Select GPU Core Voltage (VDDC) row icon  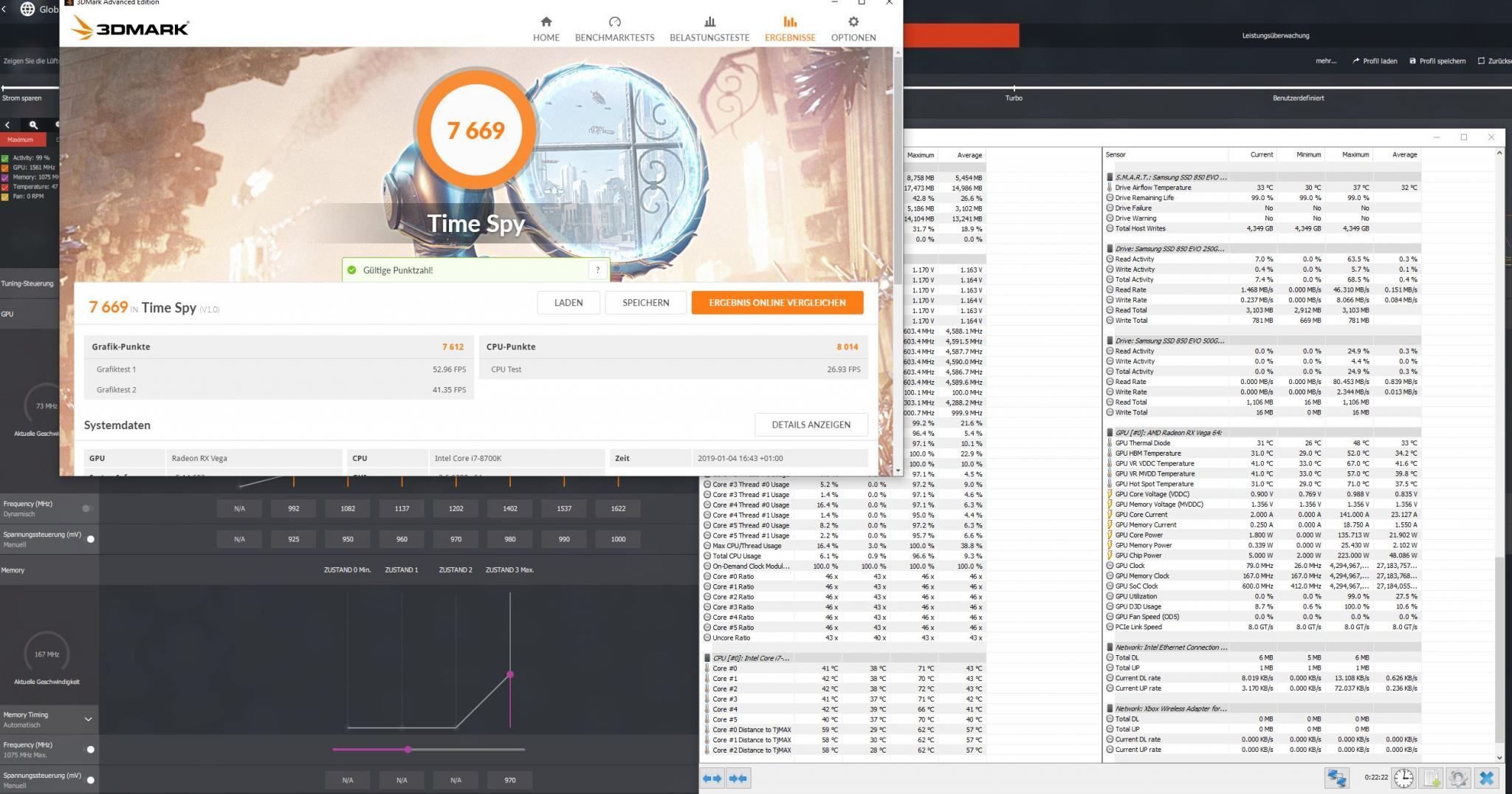1109,494
